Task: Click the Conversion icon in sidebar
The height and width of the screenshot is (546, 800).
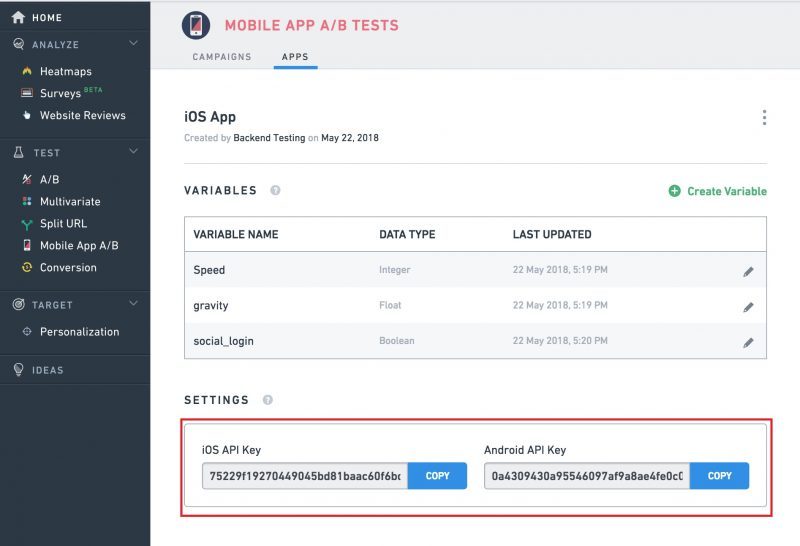Action: pyautogui.click(x=27, y=267)
